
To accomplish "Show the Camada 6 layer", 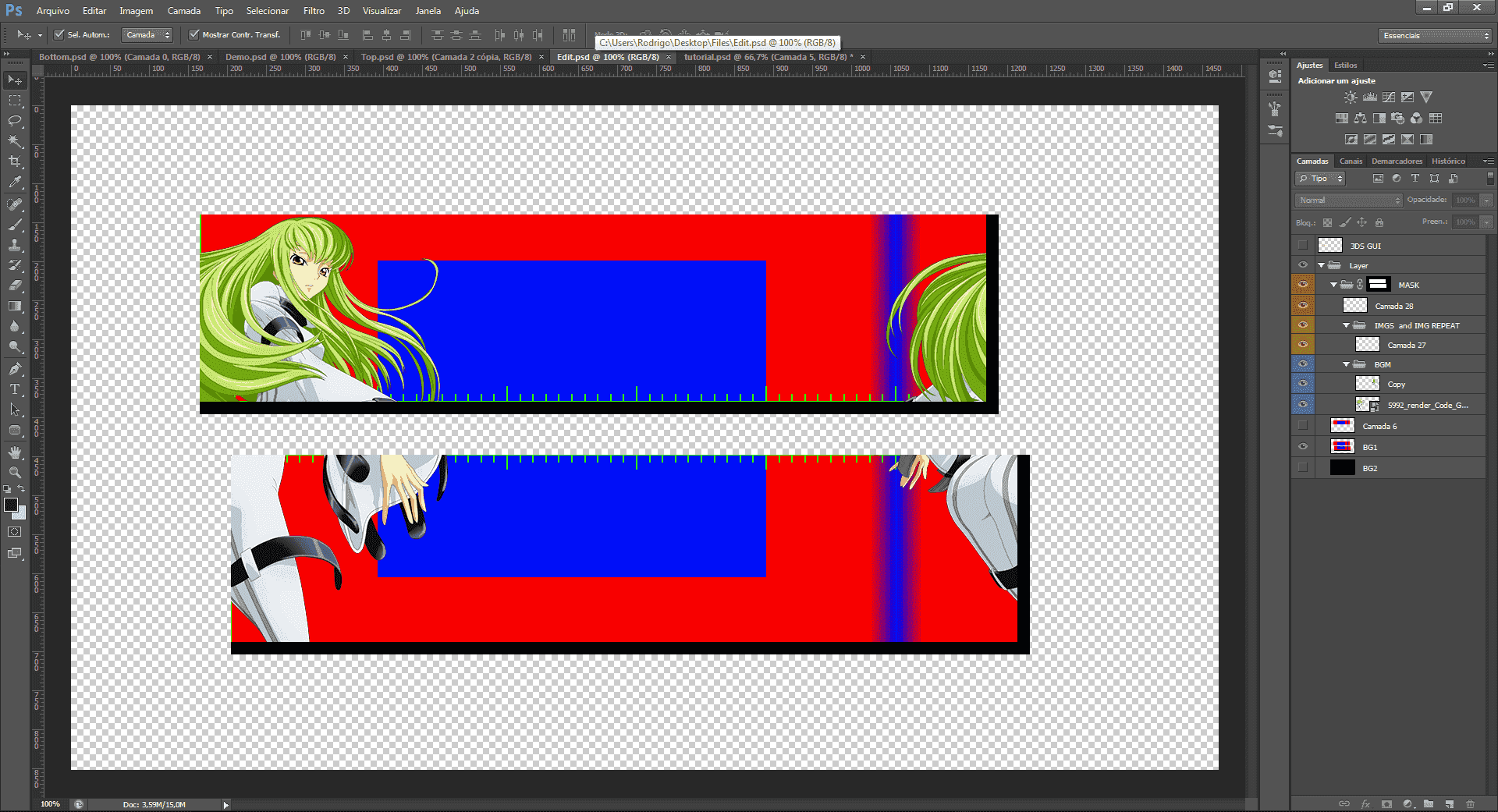I will 1303,426.
